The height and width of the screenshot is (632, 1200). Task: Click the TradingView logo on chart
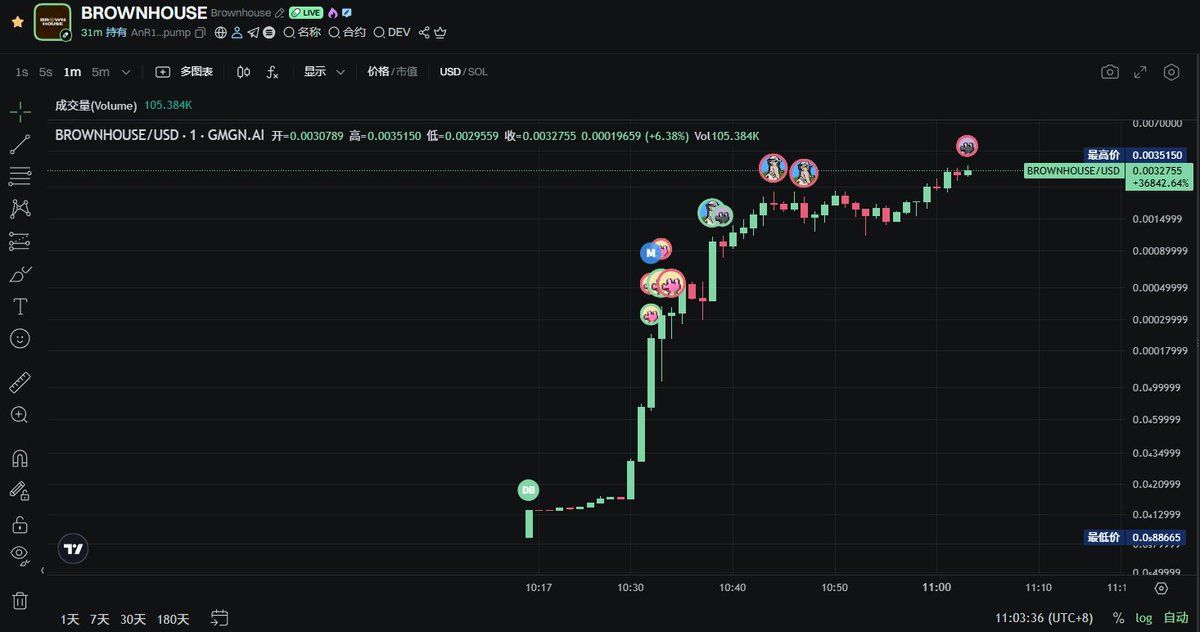coord(73,548)
